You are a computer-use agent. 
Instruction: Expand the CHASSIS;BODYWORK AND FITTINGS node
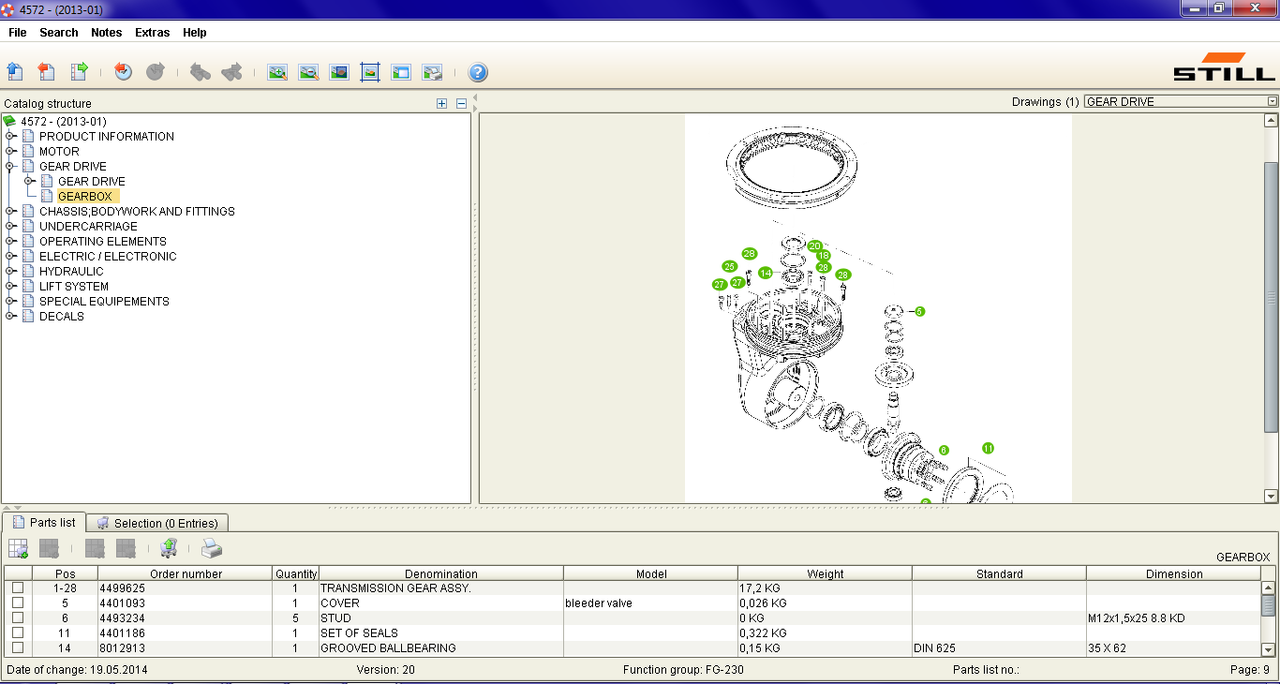10,211
